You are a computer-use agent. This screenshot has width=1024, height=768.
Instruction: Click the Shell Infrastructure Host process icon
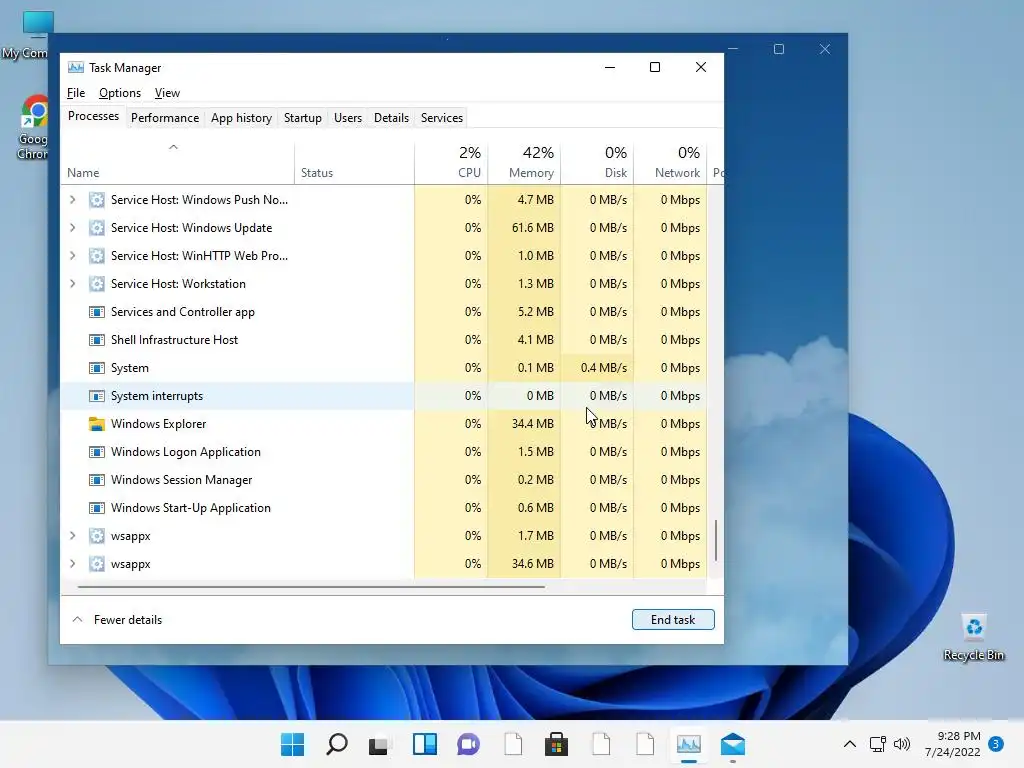coord(97,340)
